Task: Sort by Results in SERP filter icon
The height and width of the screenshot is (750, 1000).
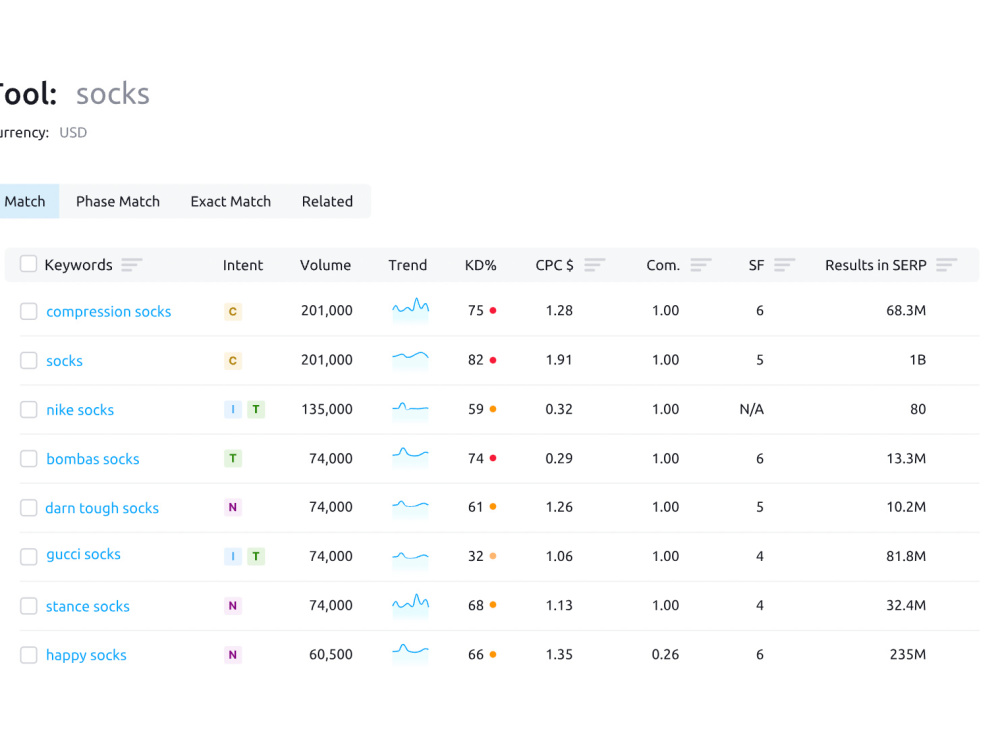Action: tap(946, 265)
